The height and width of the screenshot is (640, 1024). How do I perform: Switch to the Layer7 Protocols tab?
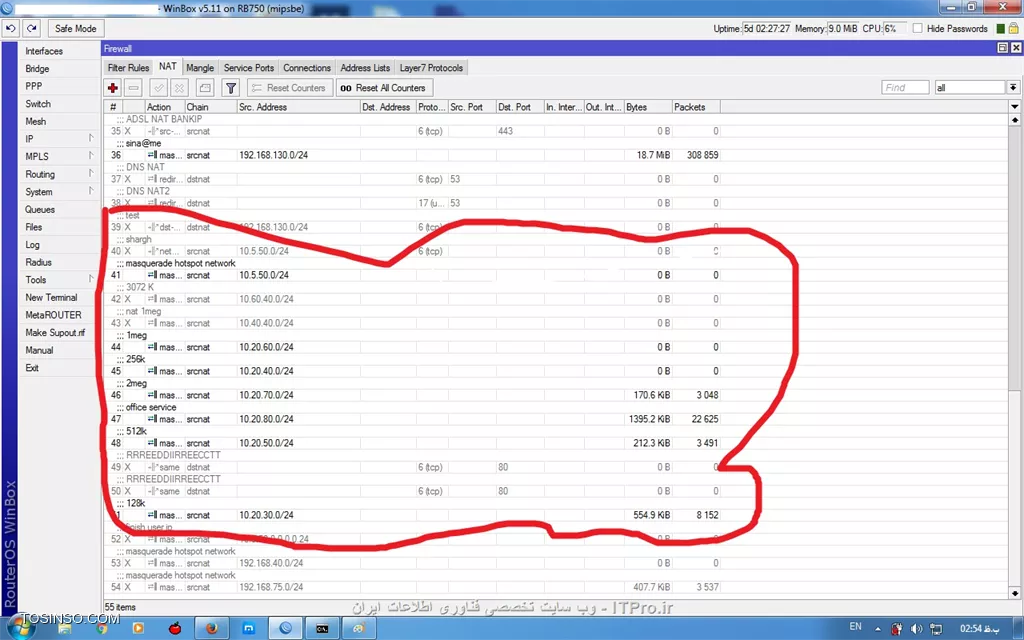(x=431, y=68)
